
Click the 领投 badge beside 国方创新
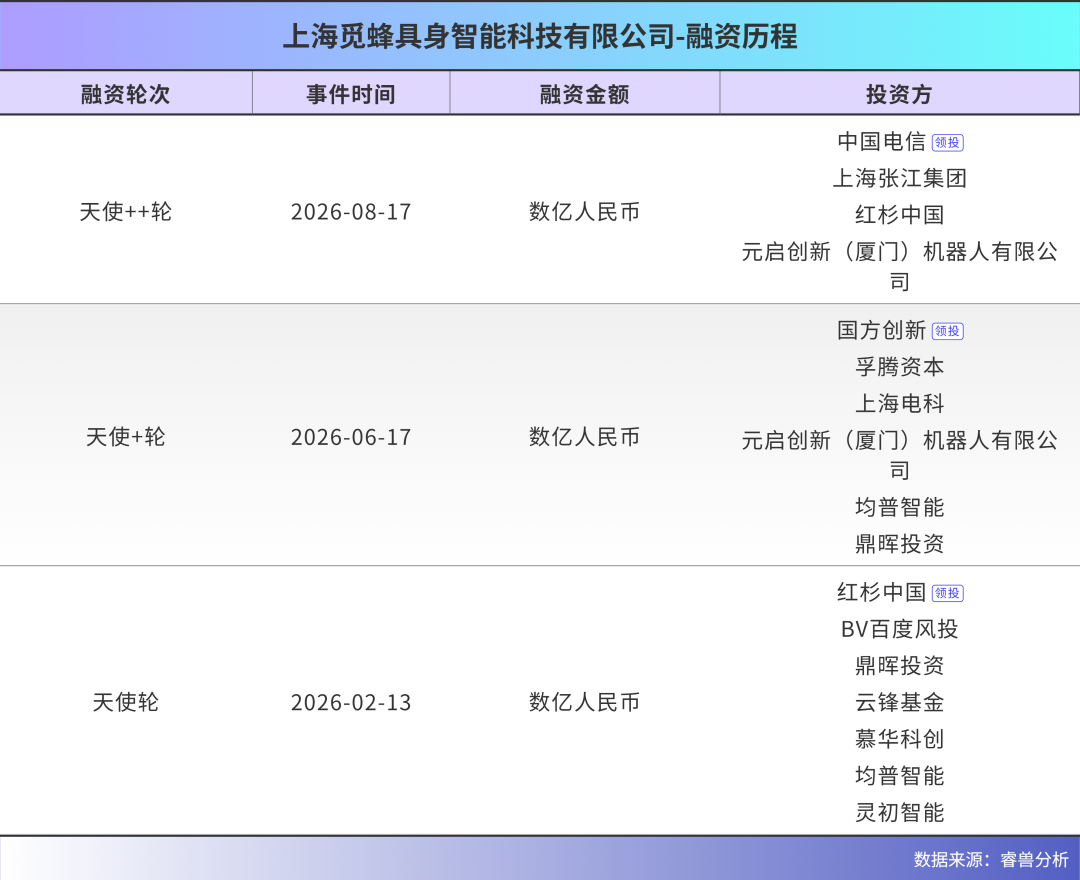[947, 331]
